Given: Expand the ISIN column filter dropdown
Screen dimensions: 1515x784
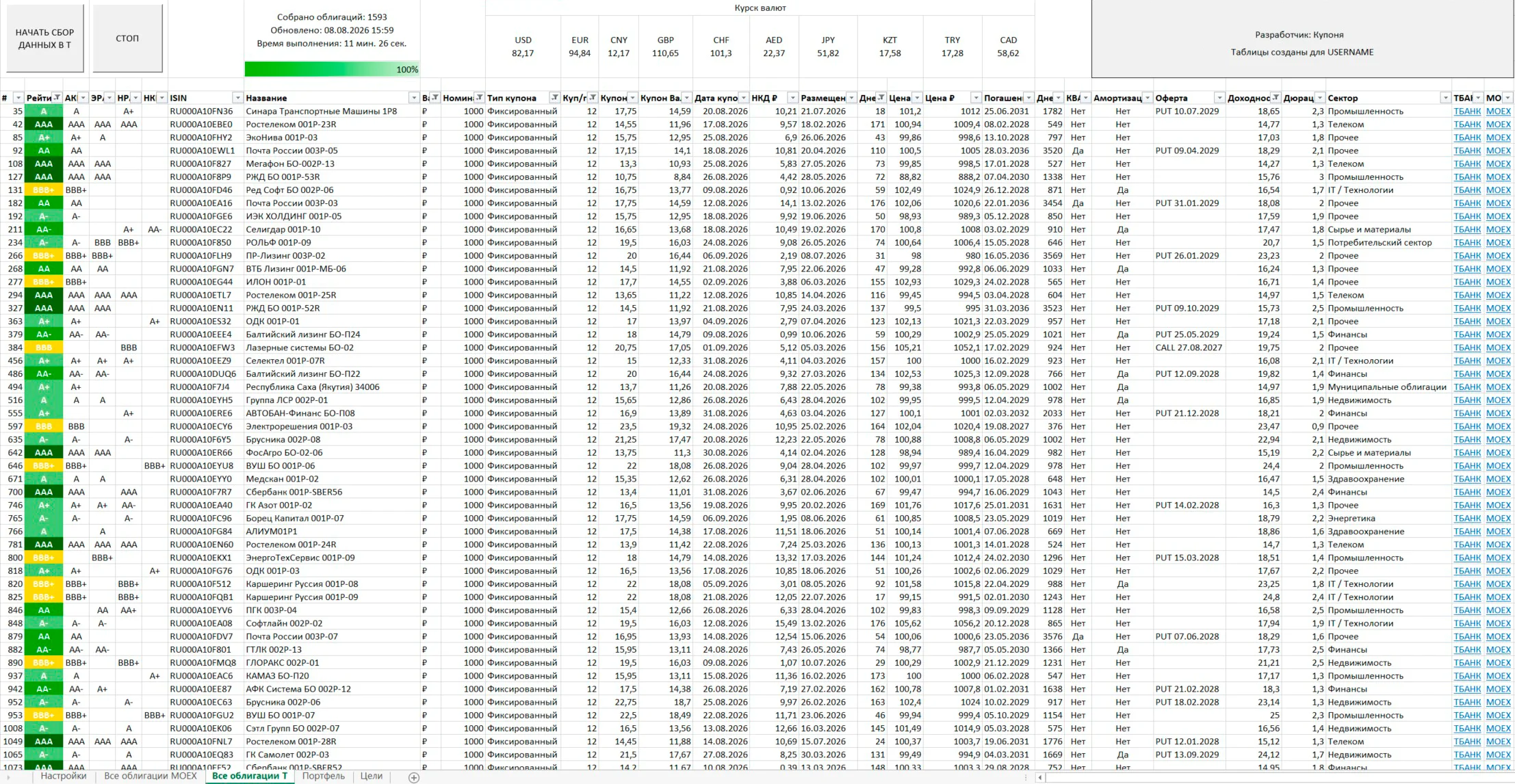Looking at the screenshot, I should (237, 99).
